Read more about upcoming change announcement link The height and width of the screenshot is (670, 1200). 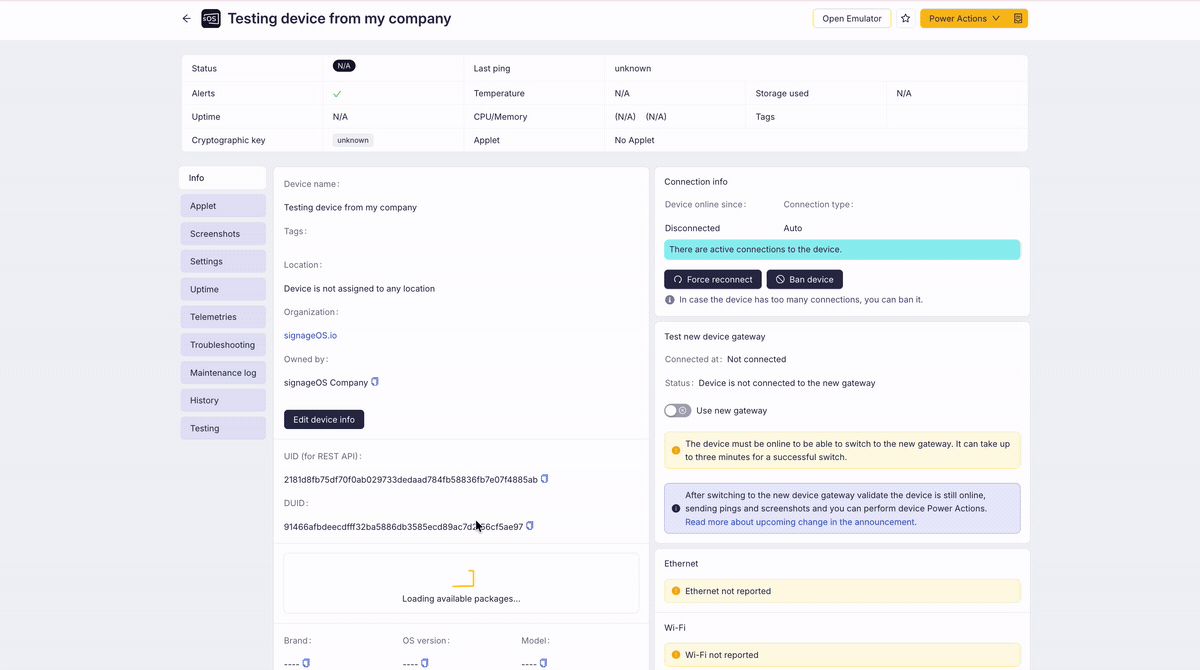800,522
